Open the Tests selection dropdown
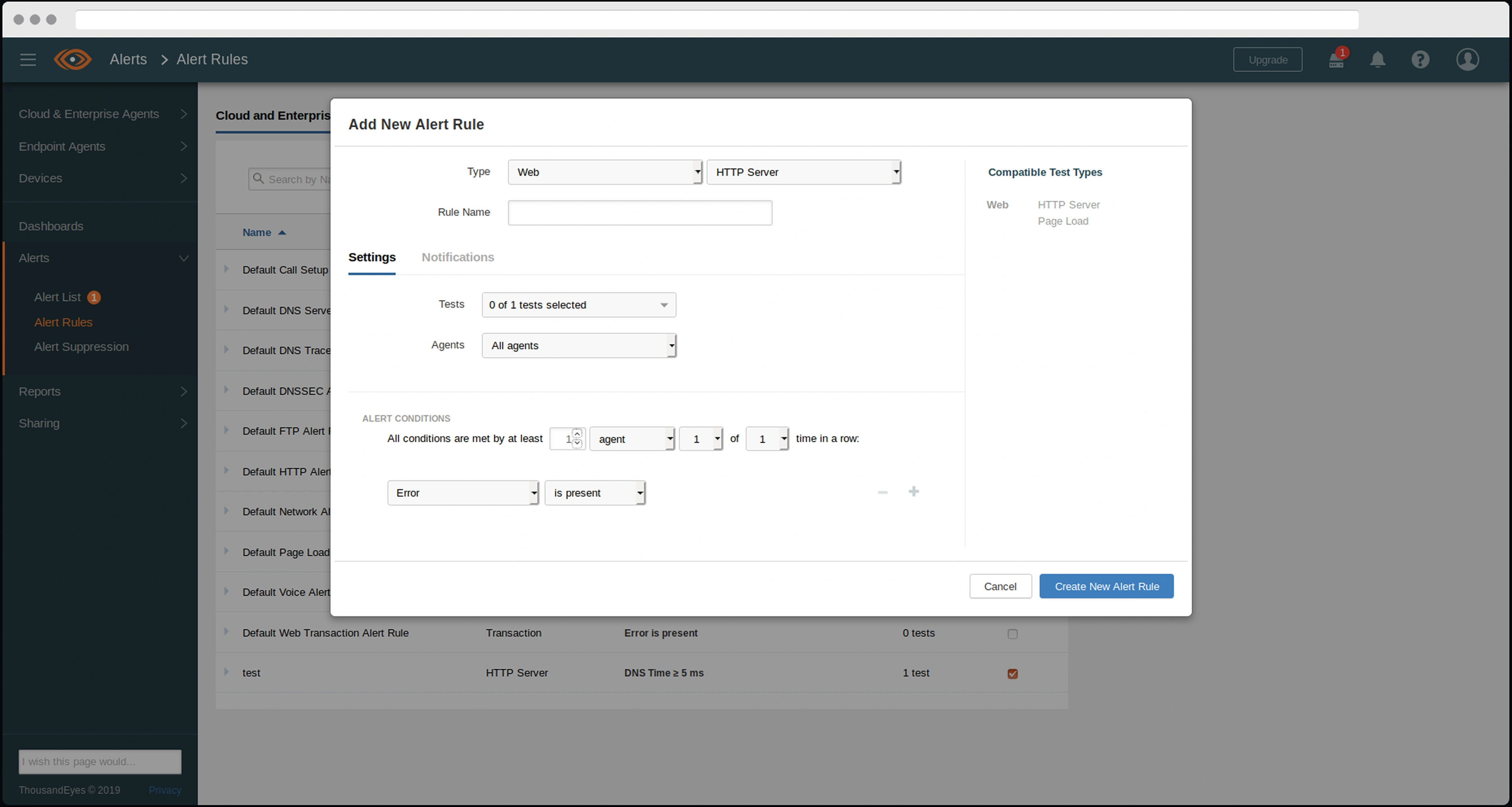Viewport: 1512px width, 807px height. click(578, 305)
